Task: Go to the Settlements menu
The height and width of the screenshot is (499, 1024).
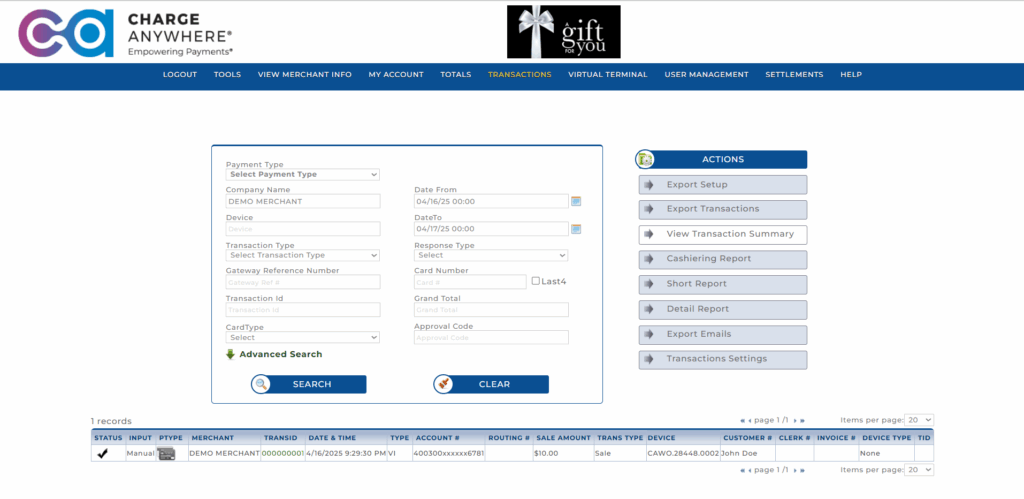Action: tap(794, 75)
